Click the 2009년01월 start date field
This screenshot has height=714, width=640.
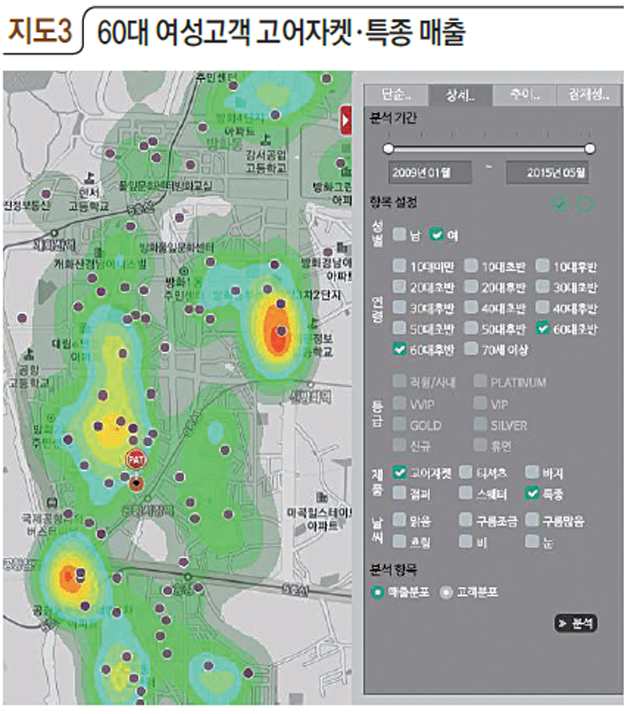tap(430, 173)
